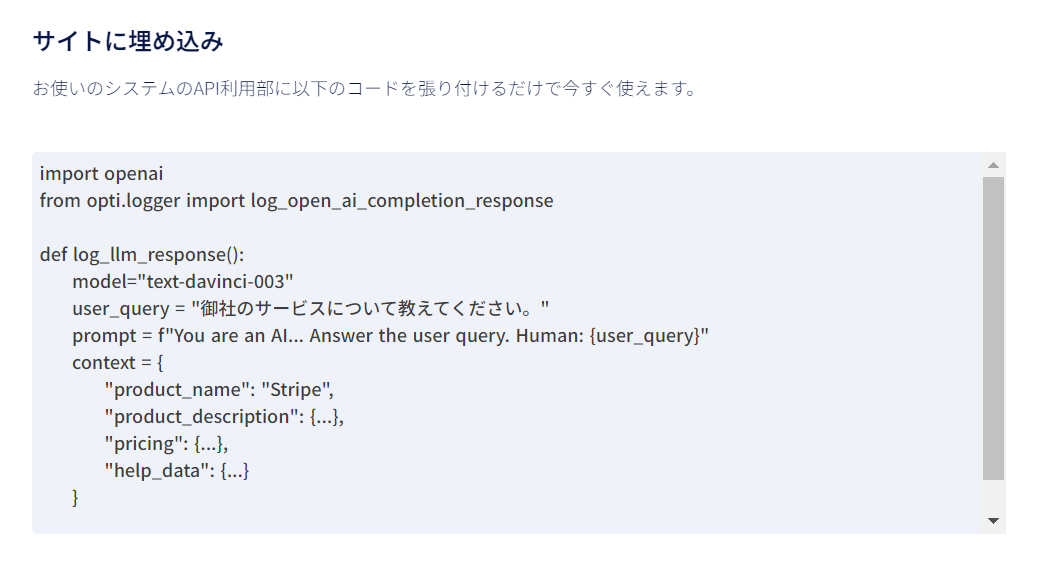Image resolution: width=1050 pixels, height=571 pixels.
Task: Place cursor on the "import openai" line
Action: 101,174
